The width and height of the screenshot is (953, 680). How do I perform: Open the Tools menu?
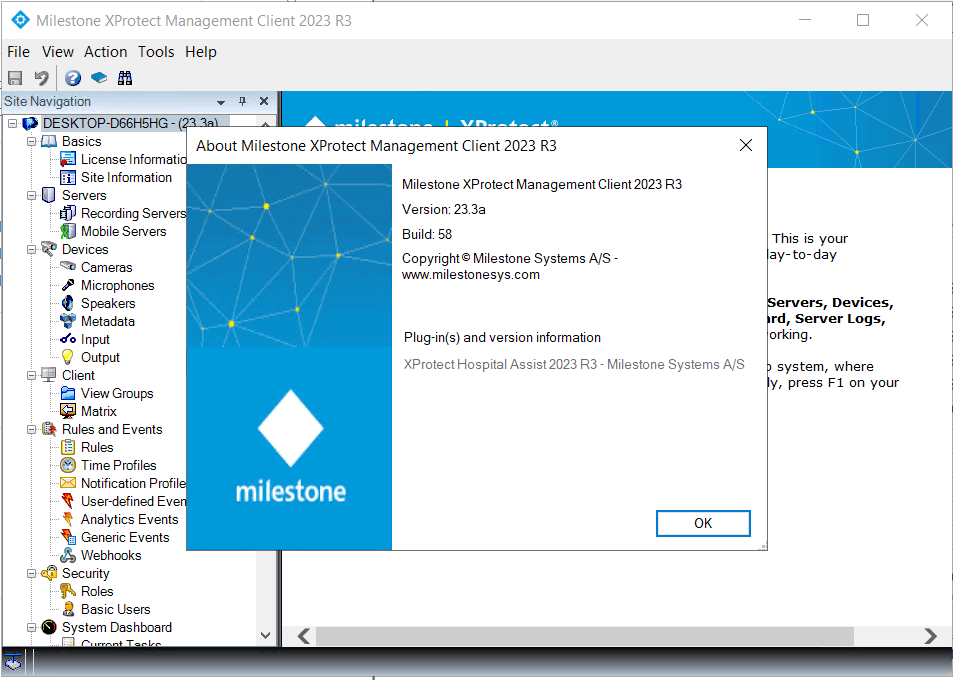(156, 51)
